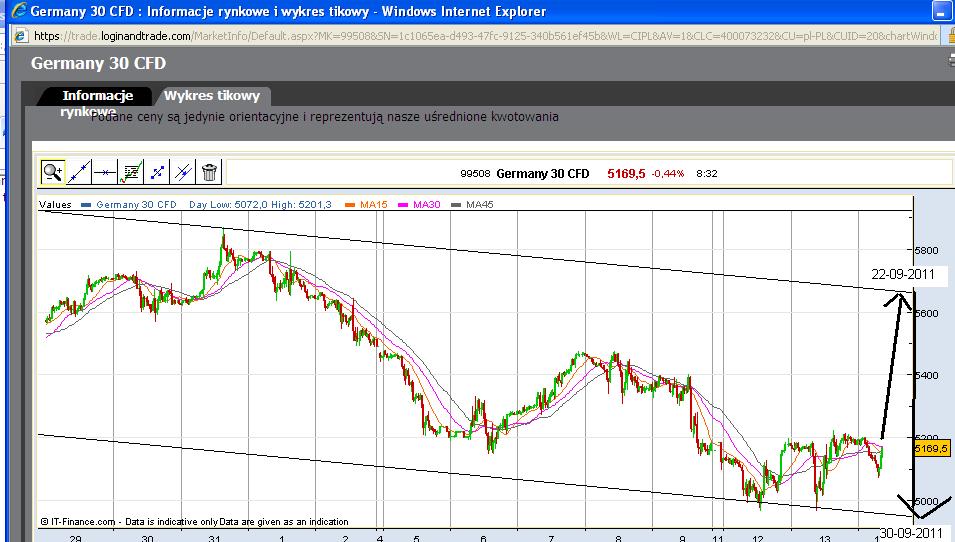Click the print icon in the header
The width and height of the screenshot is (955, 542).
(949, 62)
